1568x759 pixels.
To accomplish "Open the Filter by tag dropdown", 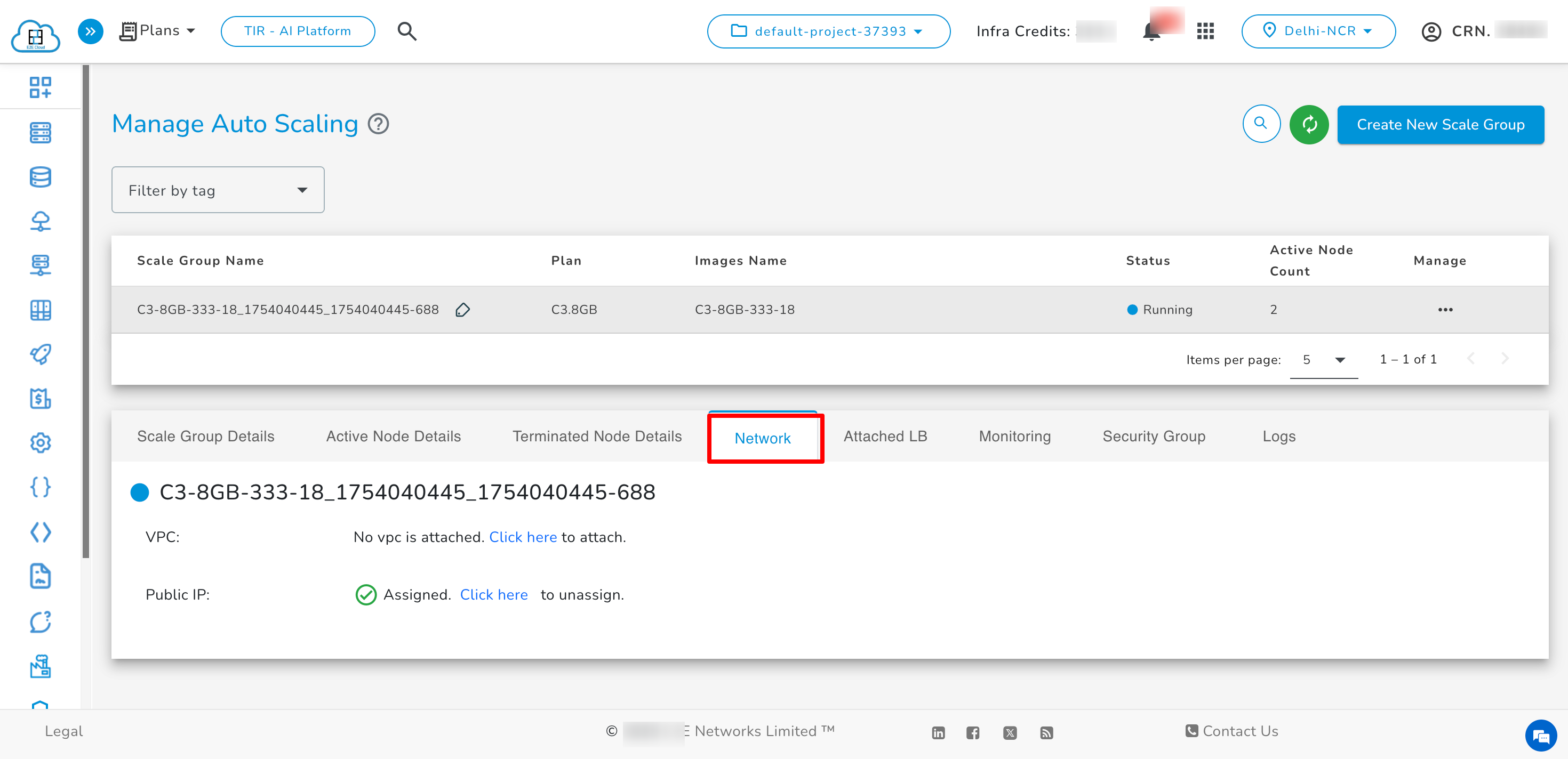I will coord(217,190).
